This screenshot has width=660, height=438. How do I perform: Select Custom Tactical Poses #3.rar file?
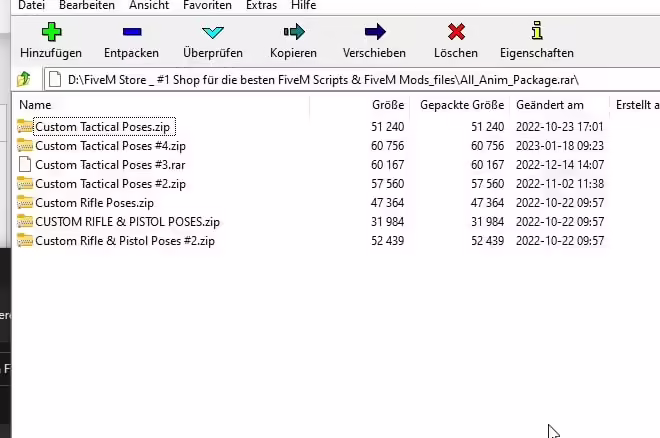[110, 165]
